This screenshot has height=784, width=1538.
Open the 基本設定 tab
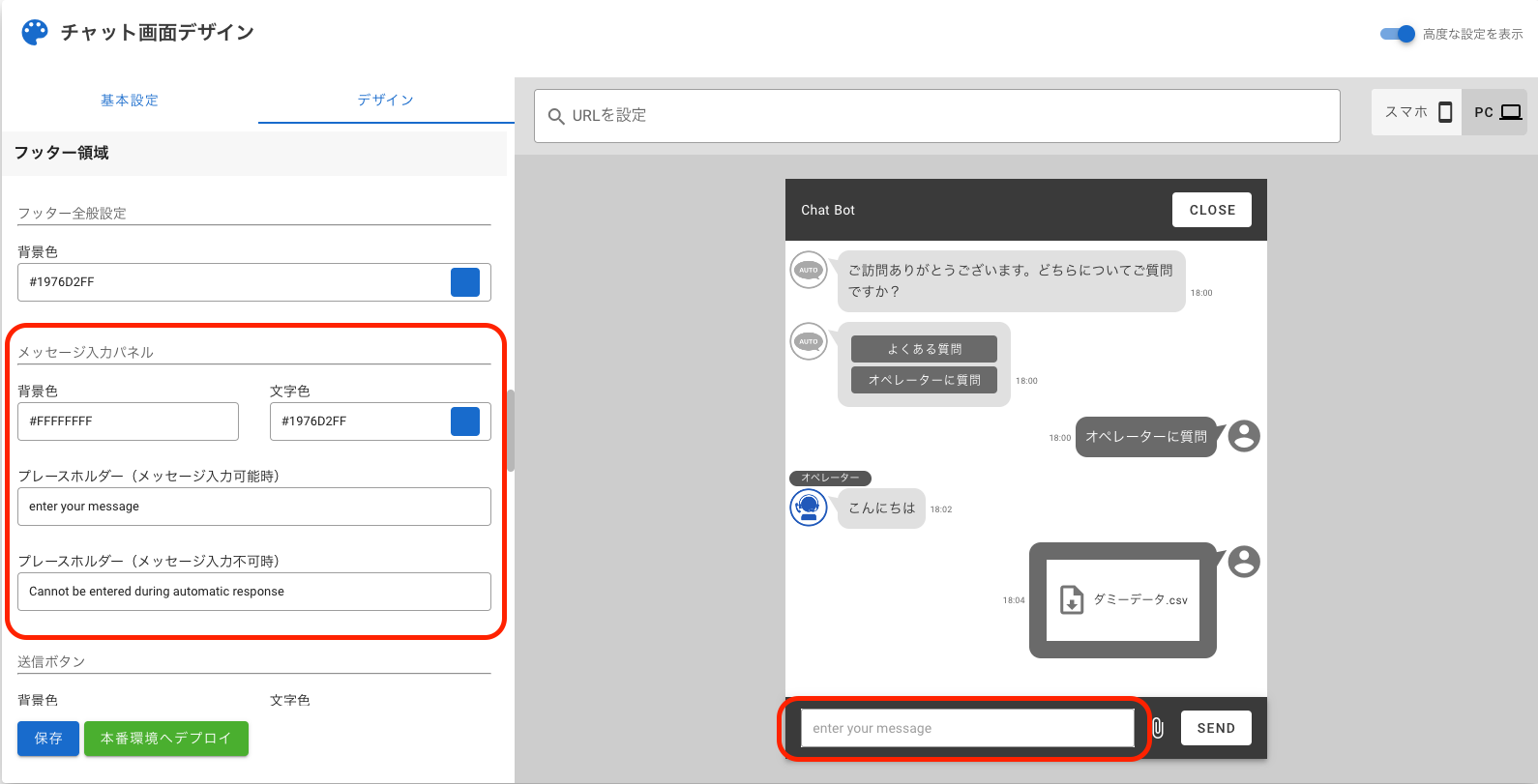click(130, 101)
